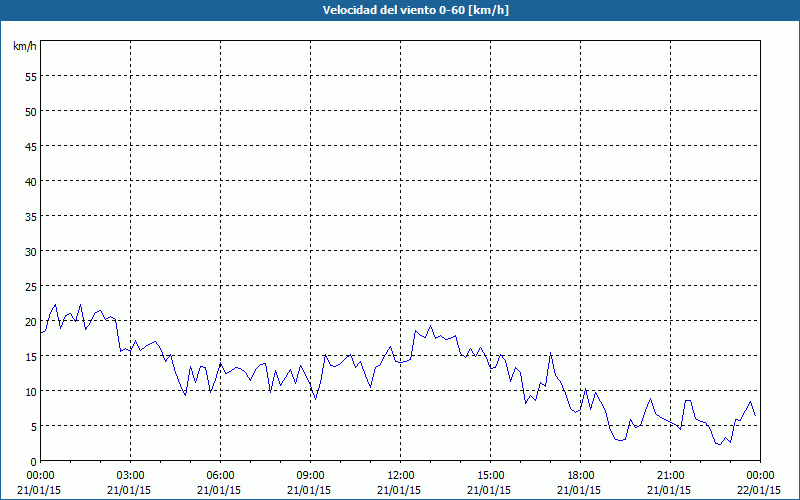Click the 09:00 time label on the x-axis
Viewport: 800px width, 500px height.
point(310,475)
